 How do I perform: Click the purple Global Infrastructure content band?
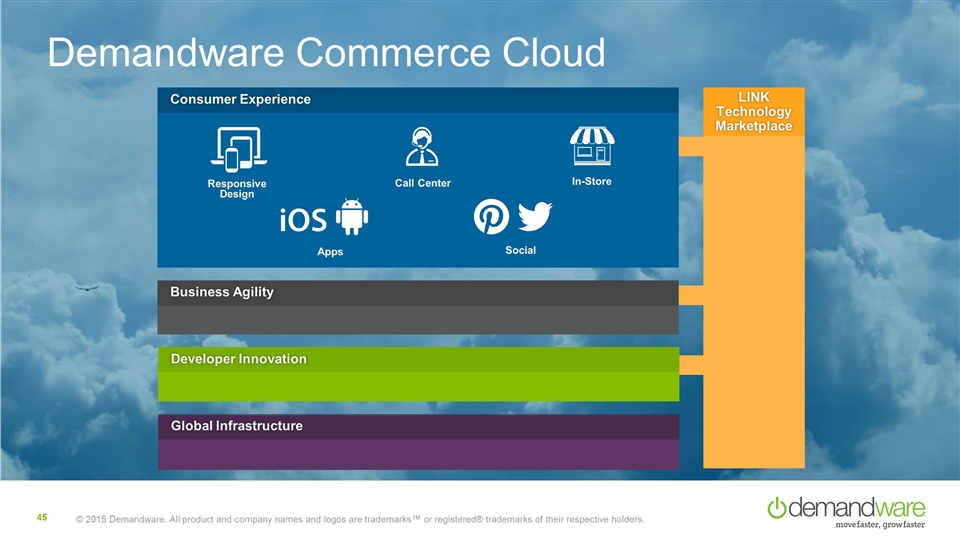click(x=418, y=454)
